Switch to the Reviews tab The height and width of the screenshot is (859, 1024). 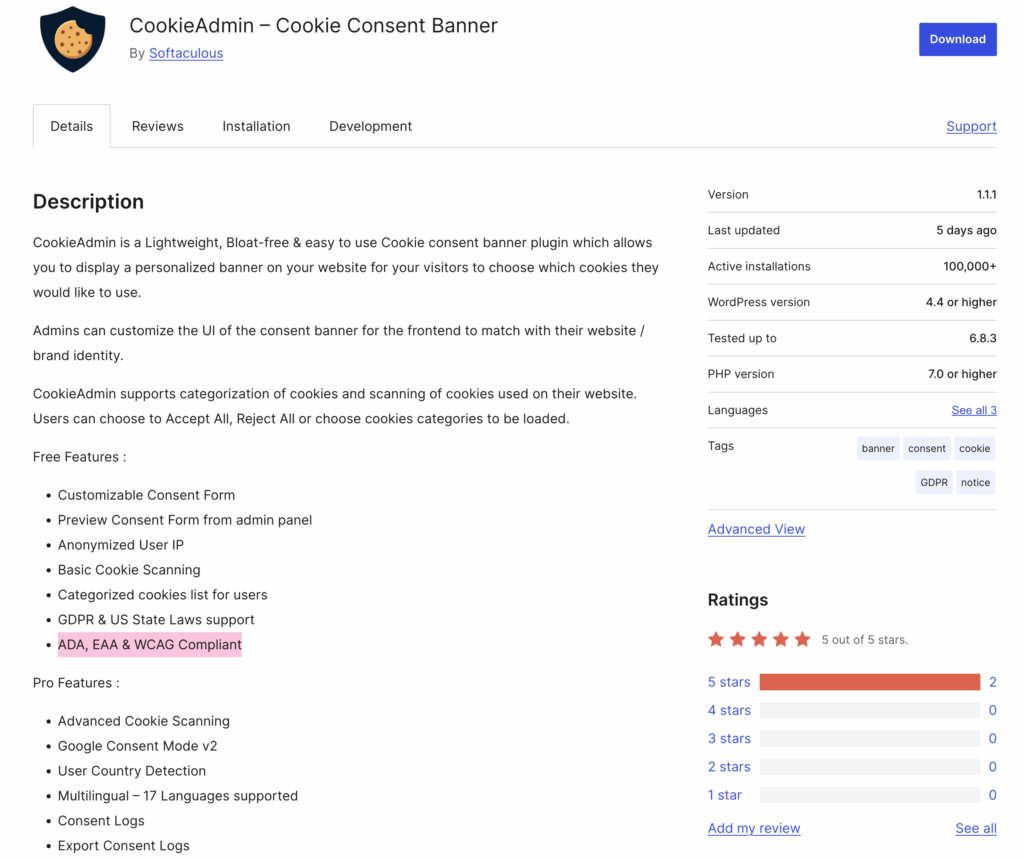click(x=158, y=126)
